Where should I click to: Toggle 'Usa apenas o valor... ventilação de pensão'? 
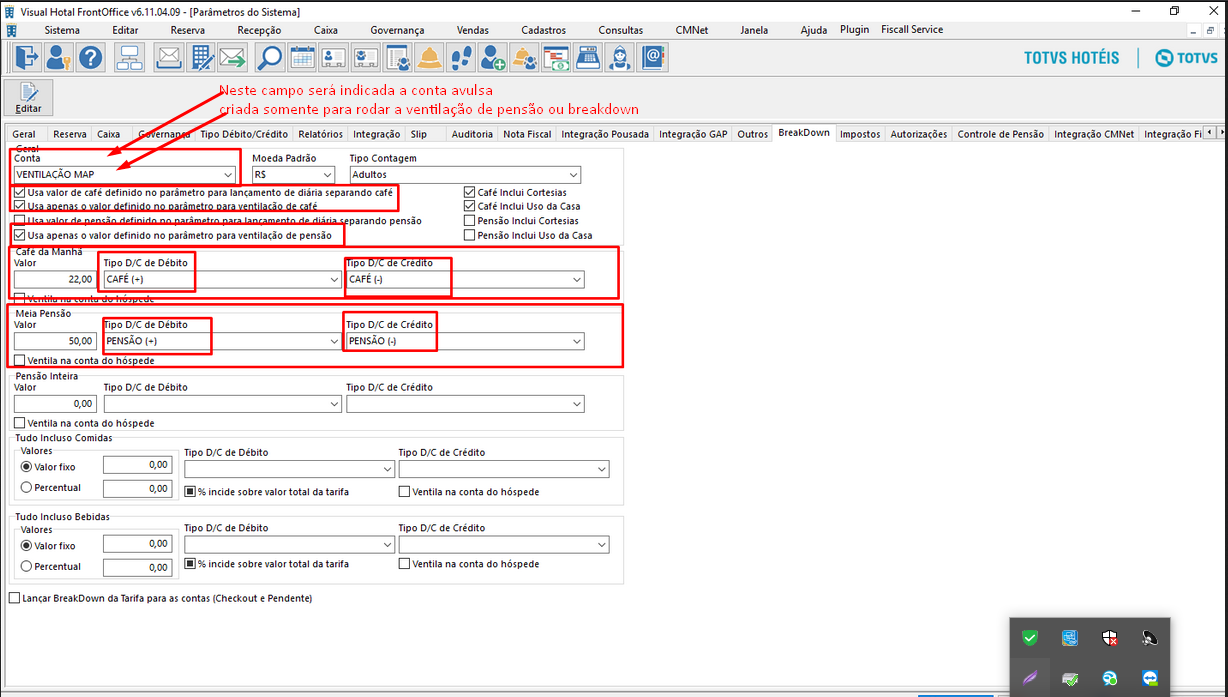[x=20, y=235]
